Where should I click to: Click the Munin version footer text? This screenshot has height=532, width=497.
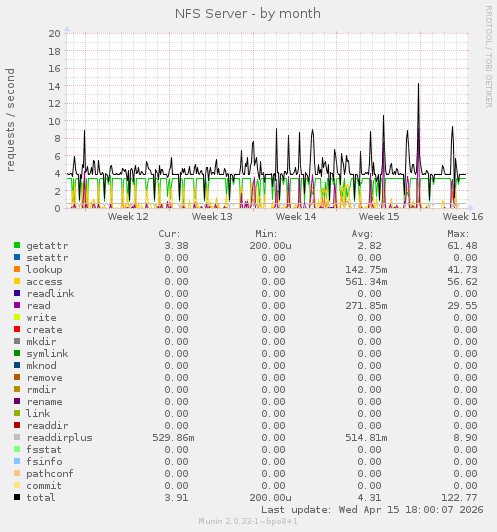coord(248,521)
